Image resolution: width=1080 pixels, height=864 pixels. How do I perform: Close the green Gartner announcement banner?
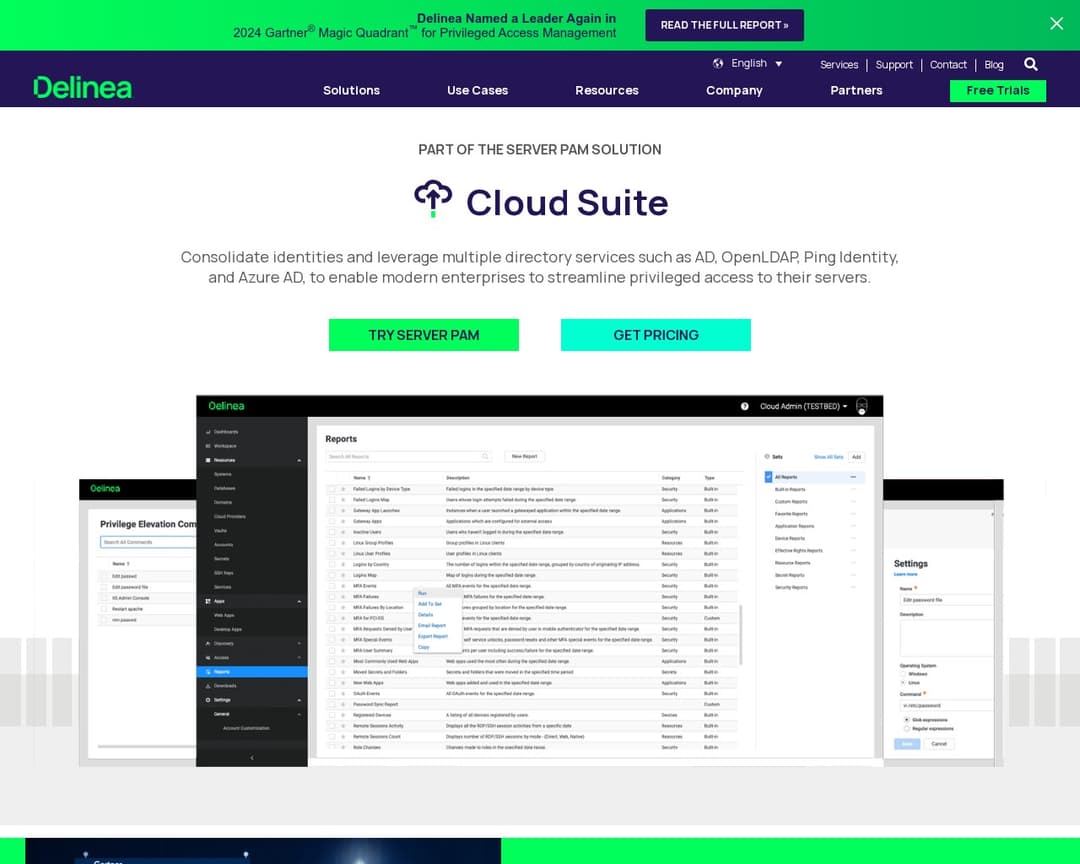pyautogui.click(x=1056, y=23)
